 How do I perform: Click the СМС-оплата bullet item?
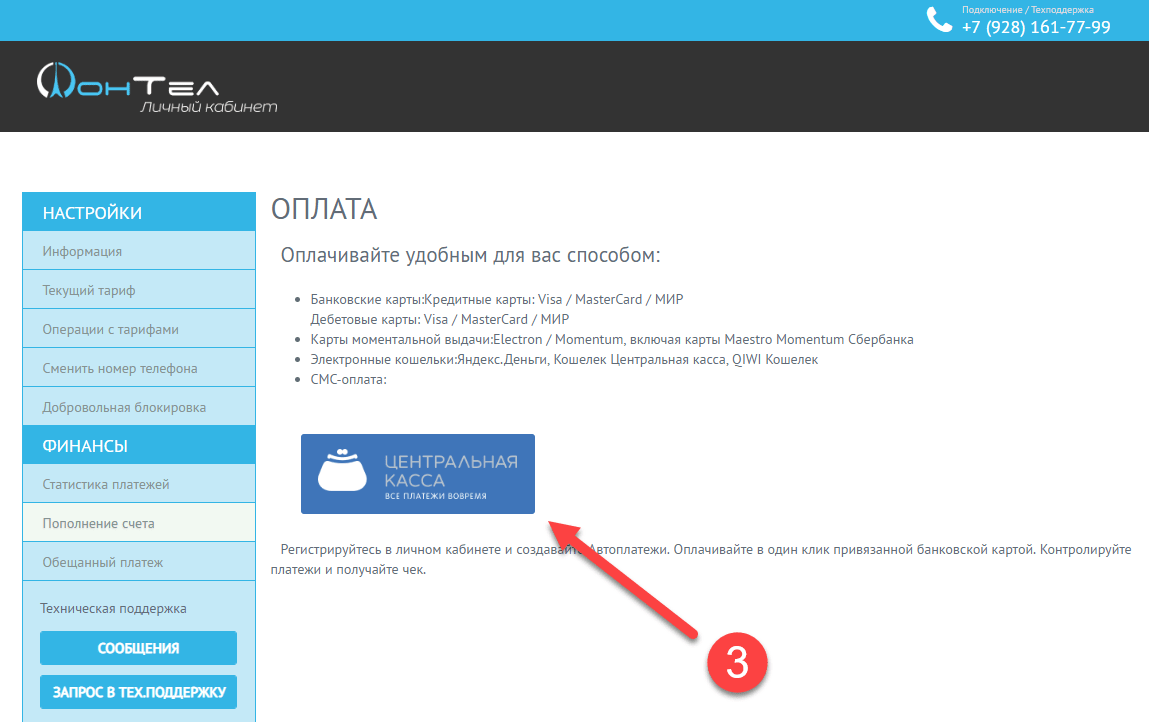[x=348, y=379]
